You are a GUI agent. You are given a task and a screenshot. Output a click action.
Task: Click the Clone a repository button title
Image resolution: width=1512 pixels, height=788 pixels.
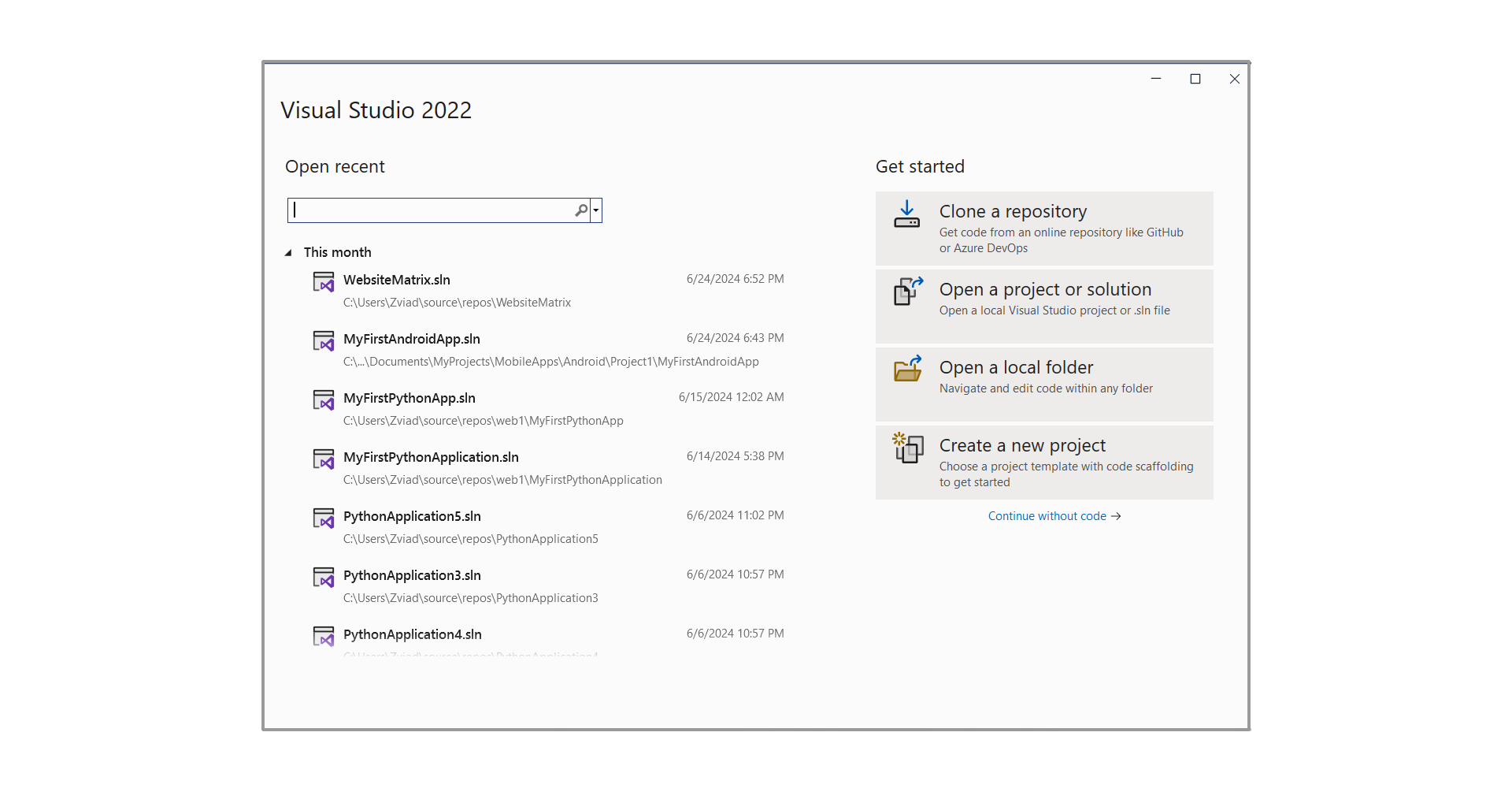click(x=1013, y=212)
